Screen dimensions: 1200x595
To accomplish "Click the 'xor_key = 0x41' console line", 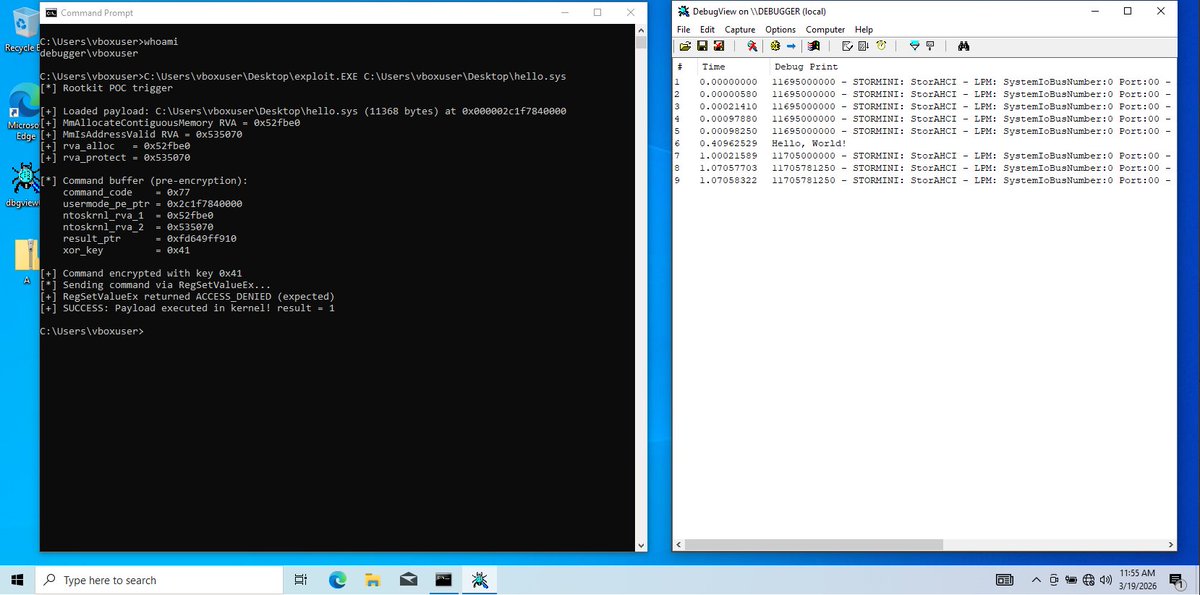I will (x=127, y=250).
